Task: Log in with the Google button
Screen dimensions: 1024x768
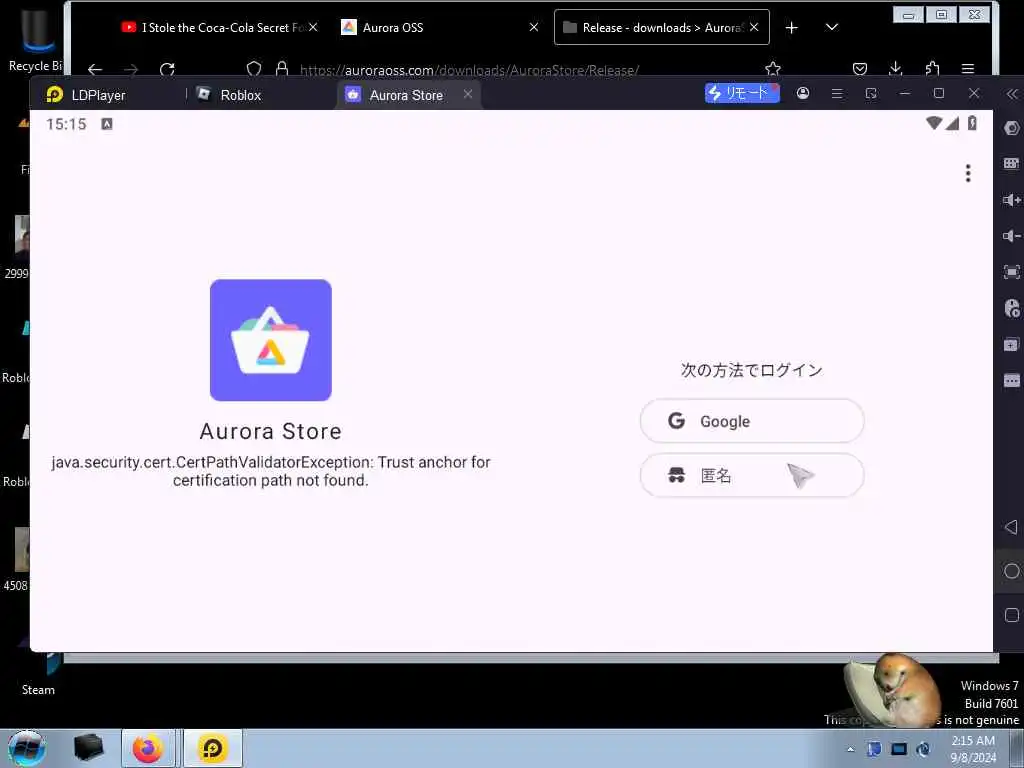Action: point(752,421)
